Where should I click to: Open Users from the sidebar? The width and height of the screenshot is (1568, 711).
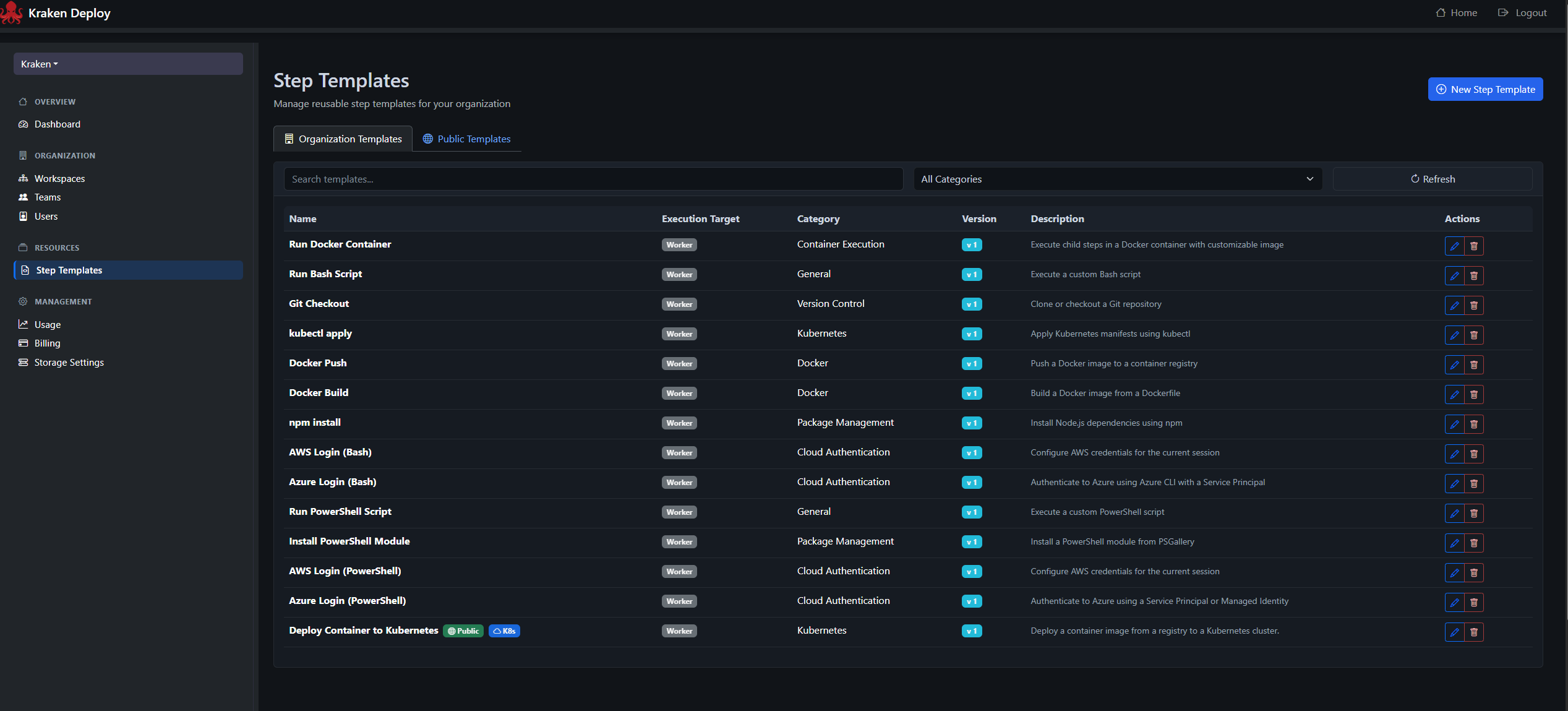46,216
